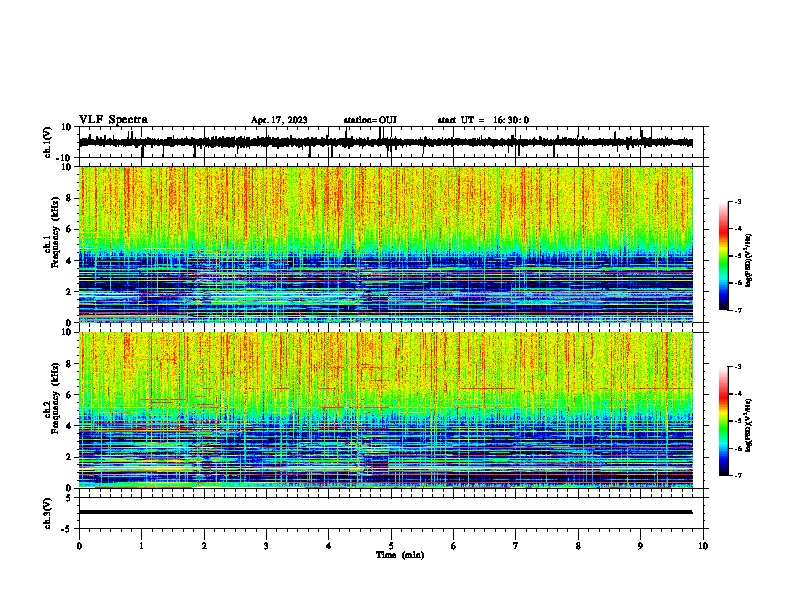
Task: Click the ch.2 spectrogram color scale bar
Action: pos(724,421)
